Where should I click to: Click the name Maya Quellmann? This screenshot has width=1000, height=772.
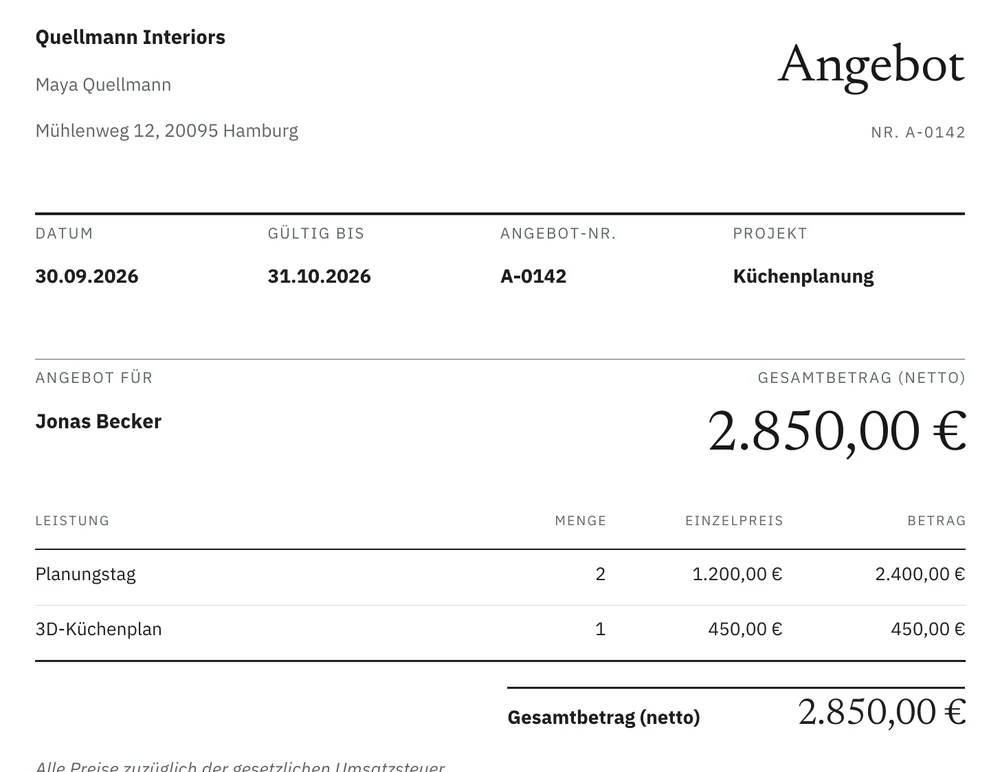(103, 85)
